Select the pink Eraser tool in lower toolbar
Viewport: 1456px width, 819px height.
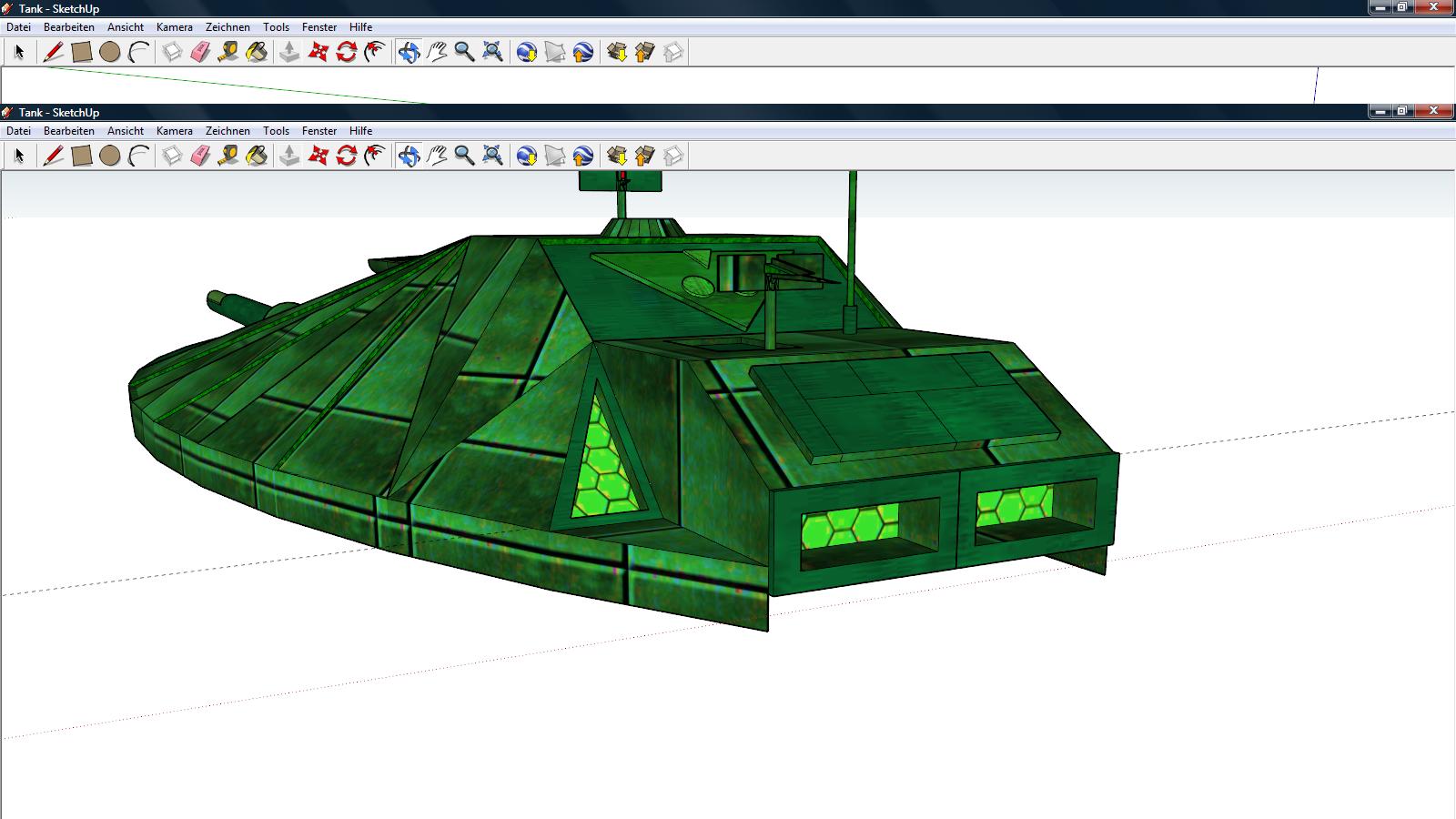200,156
